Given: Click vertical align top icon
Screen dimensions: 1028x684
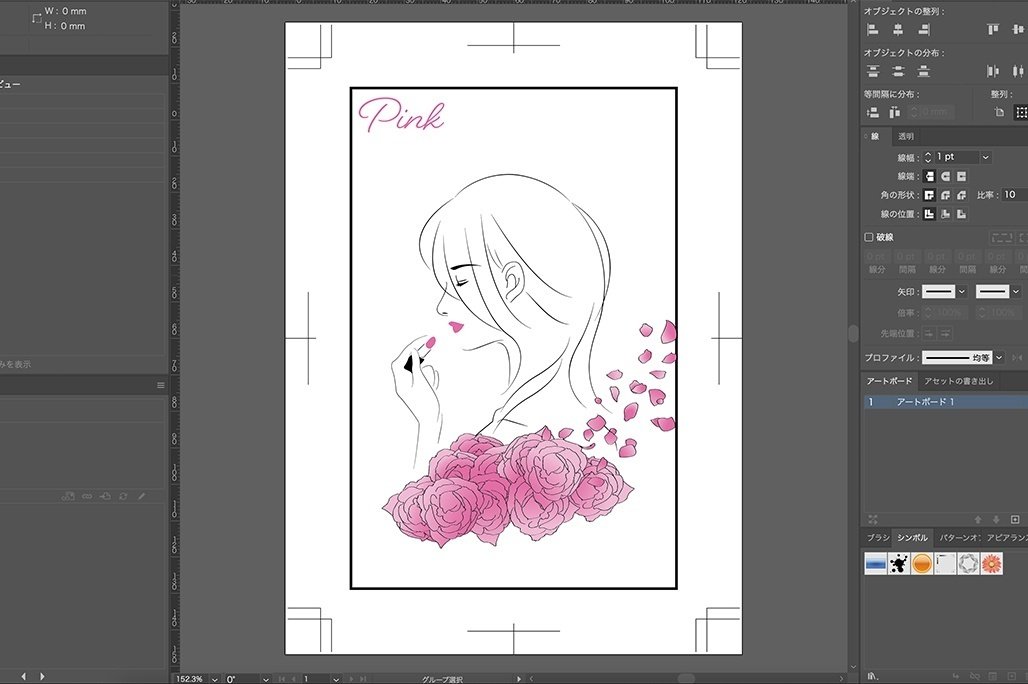Looking at the screenshot, I should point(993,30).
